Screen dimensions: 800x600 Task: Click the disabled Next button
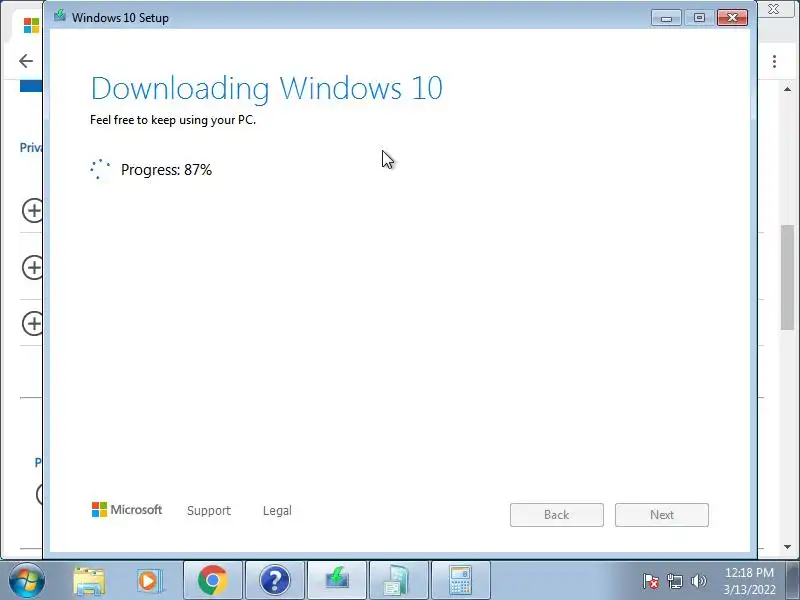pos(662,515)
